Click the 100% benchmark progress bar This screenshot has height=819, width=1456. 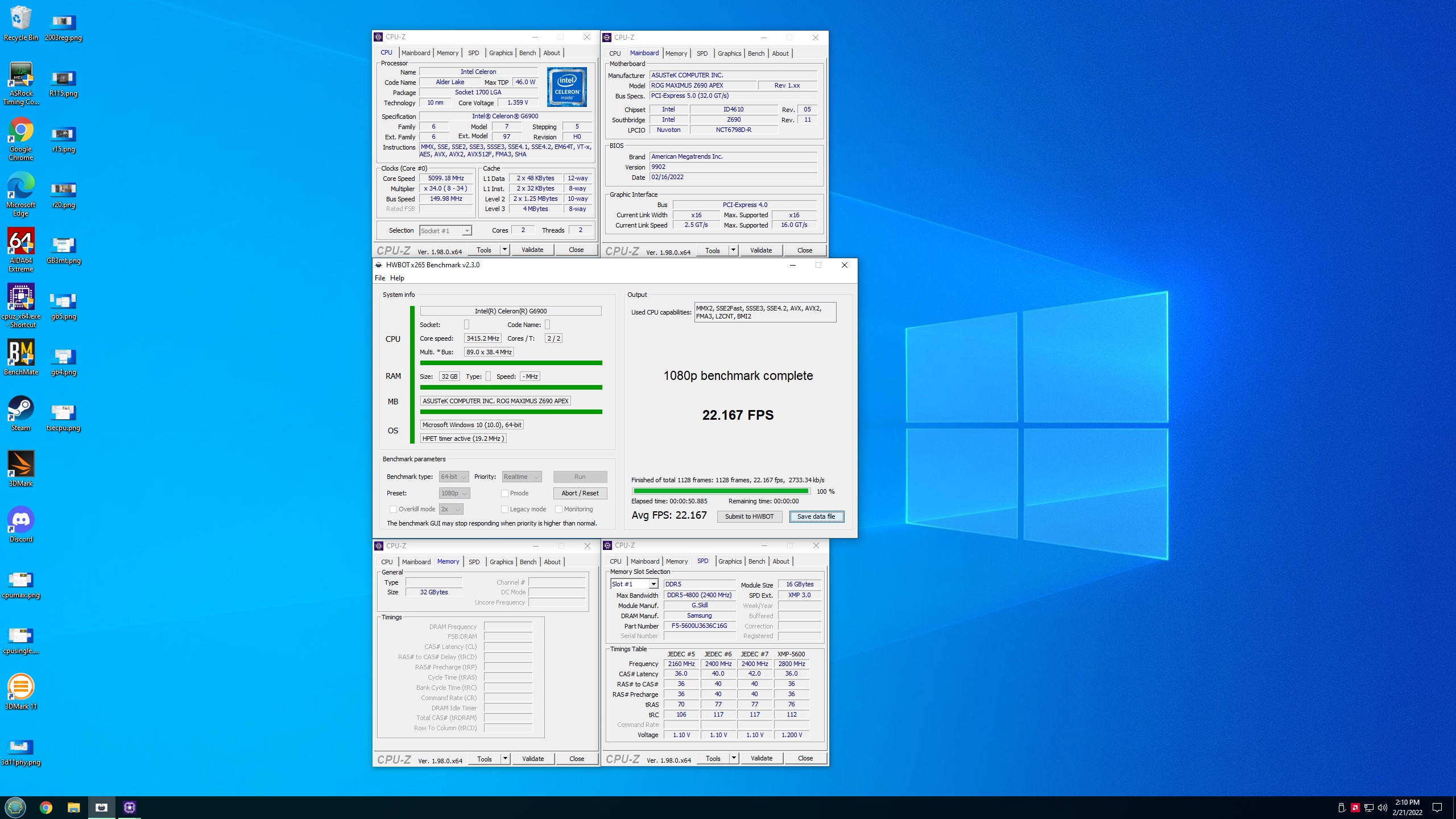click(x=721, y=491)
